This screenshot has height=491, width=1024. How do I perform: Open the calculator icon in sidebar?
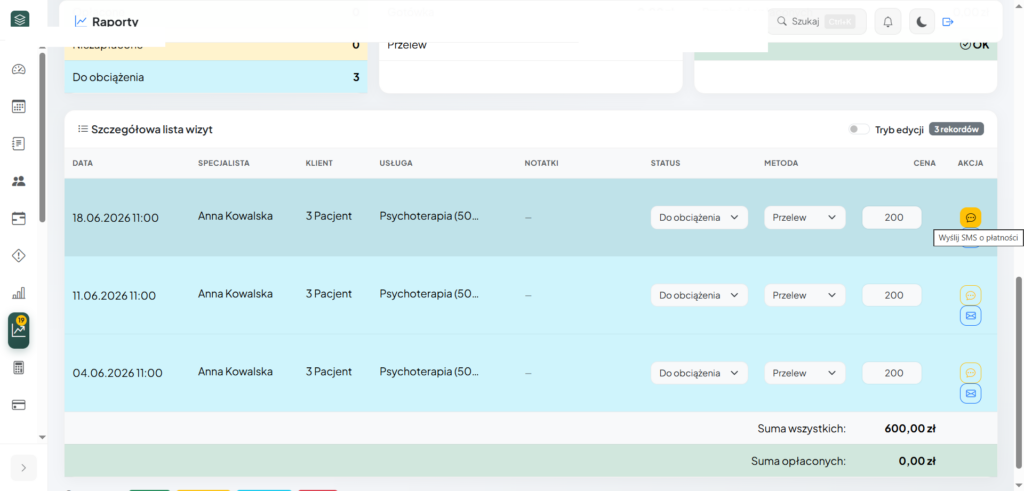19,368
